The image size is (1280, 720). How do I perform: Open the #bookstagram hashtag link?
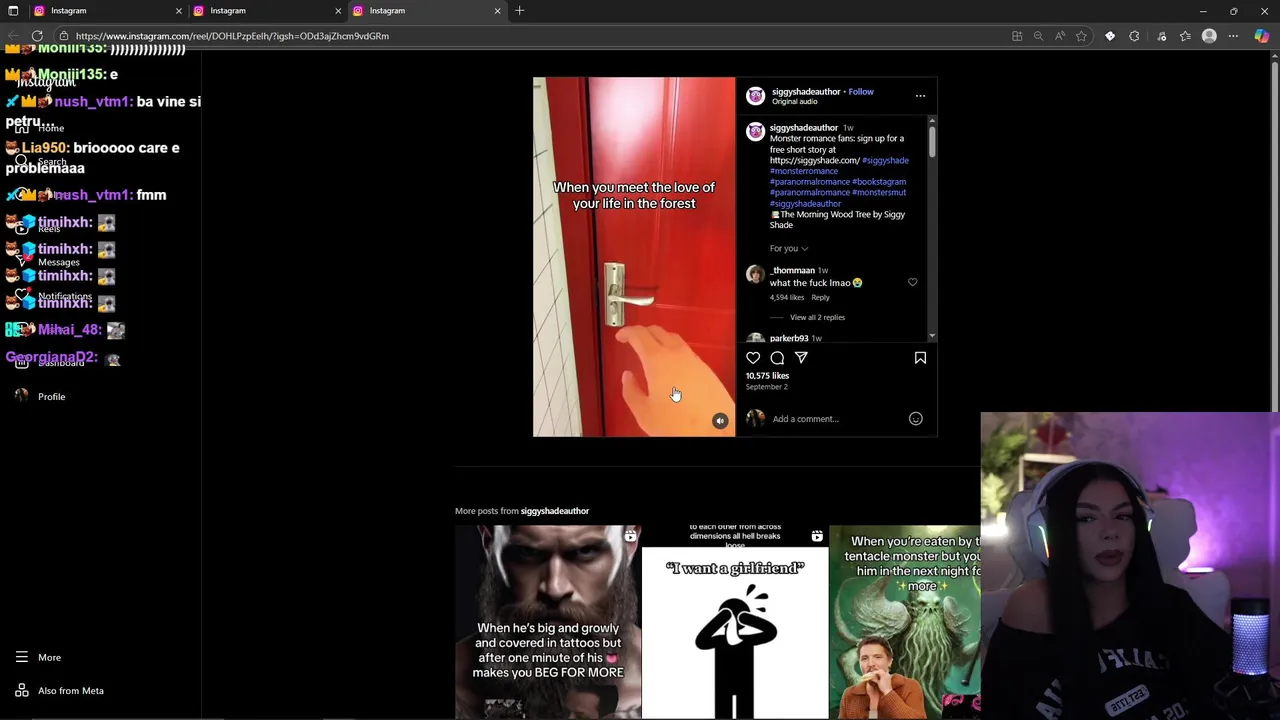tap(879, 182)
